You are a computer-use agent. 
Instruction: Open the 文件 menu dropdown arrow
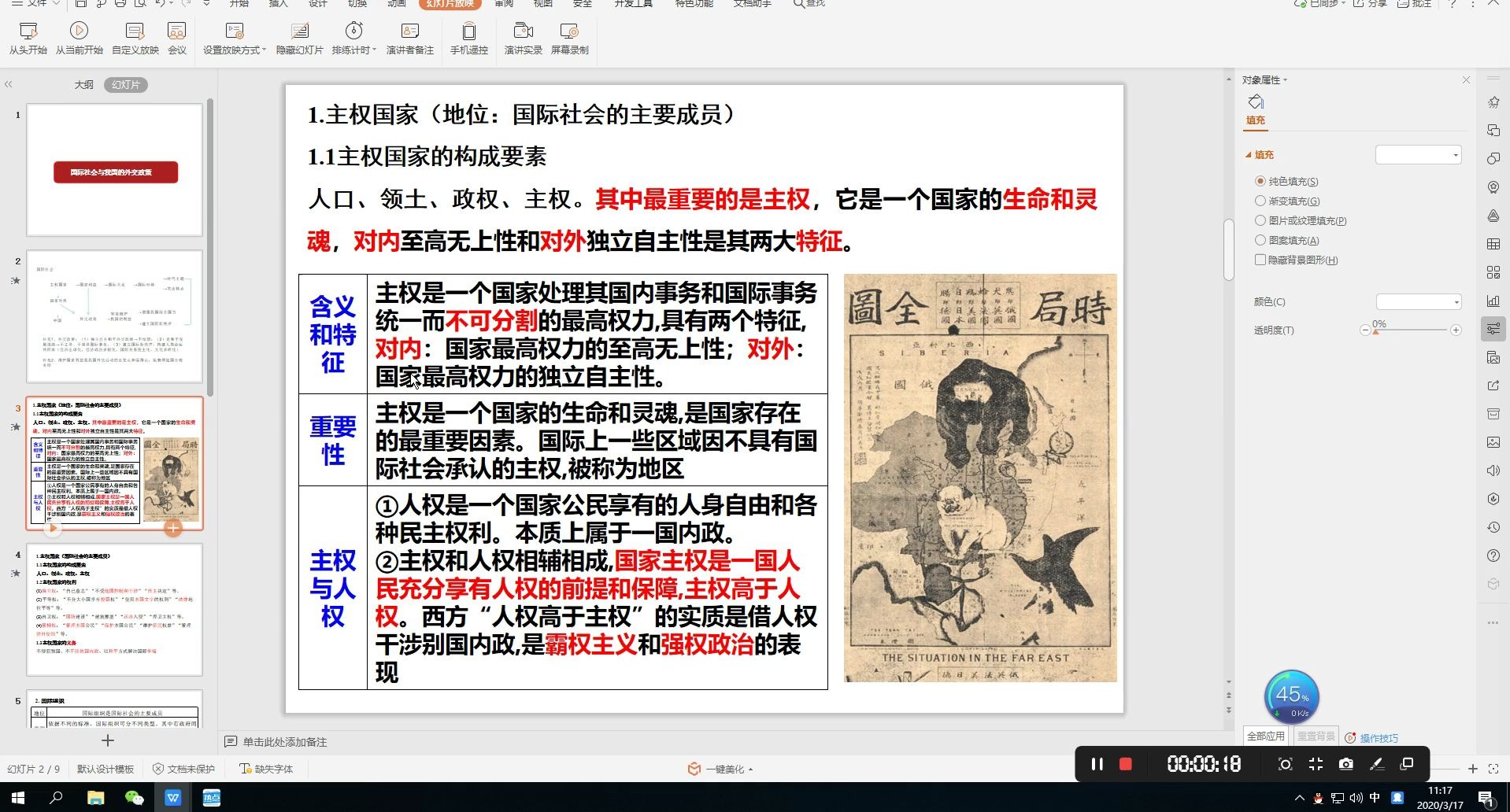point(56,3)
